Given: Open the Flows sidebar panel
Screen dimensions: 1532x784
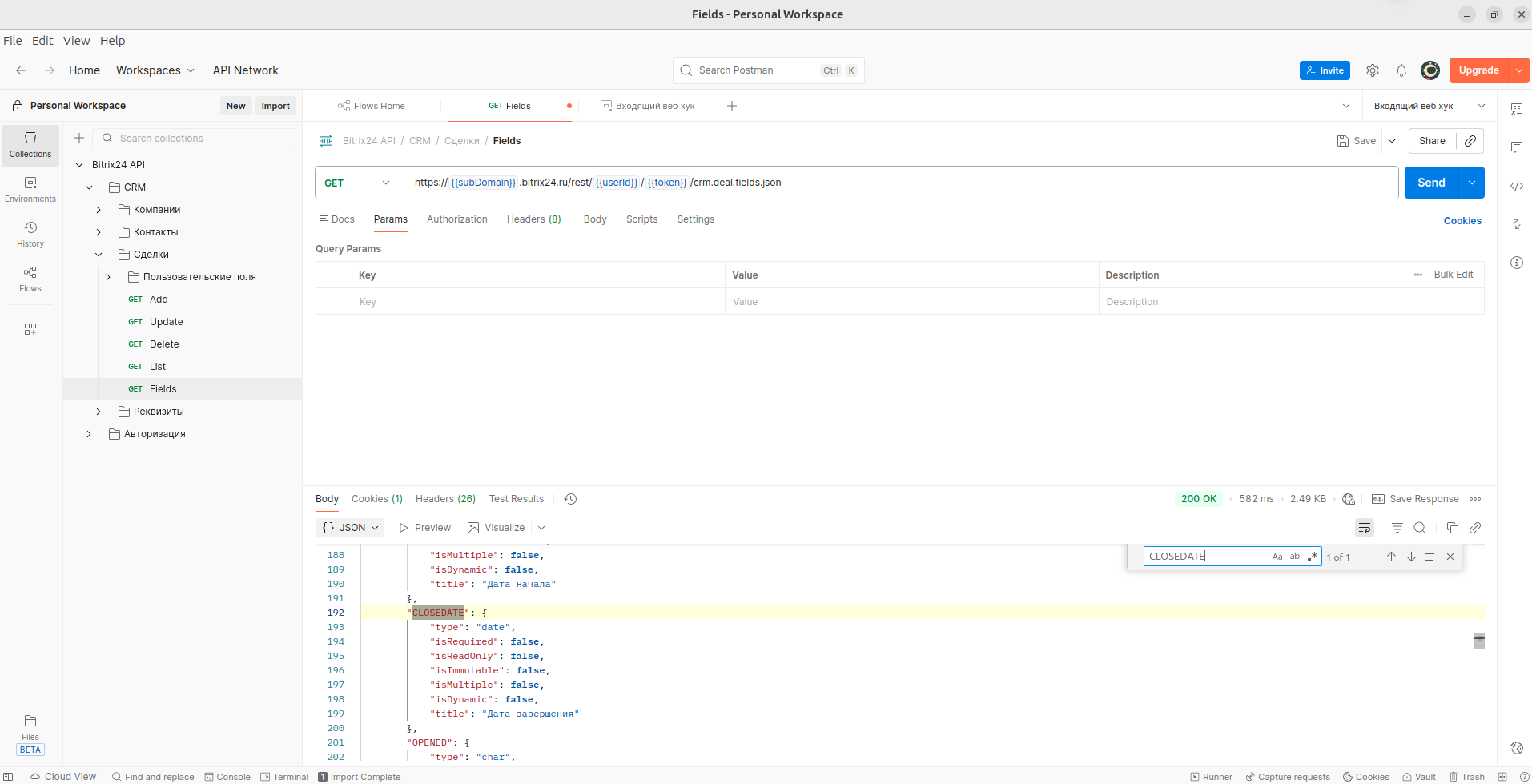Looking at the screenshot, I should 30,279.
